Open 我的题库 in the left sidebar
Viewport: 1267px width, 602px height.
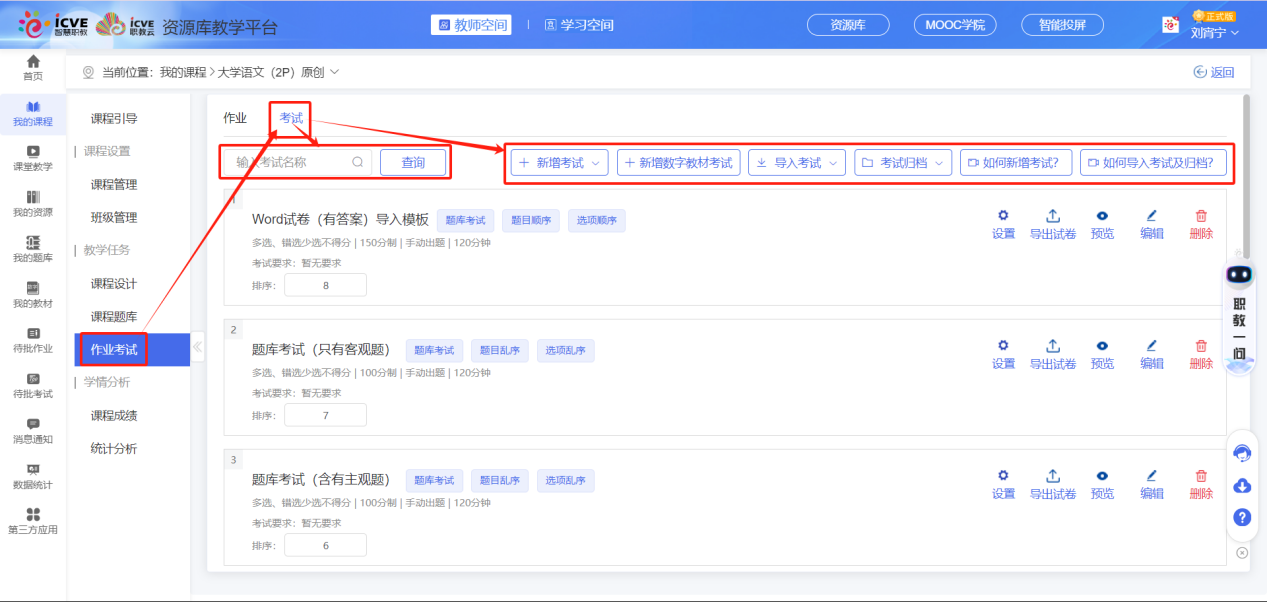[33, 248]
